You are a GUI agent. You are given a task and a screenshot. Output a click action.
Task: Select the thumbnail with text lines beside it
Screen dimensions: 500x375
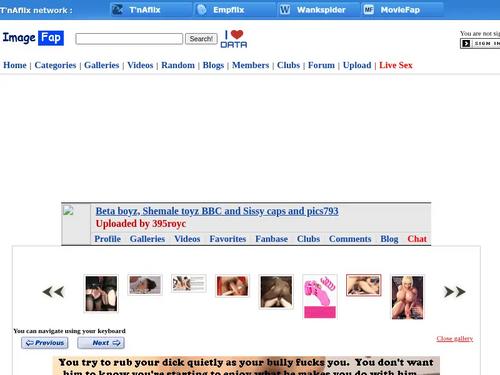coord(189,283)
